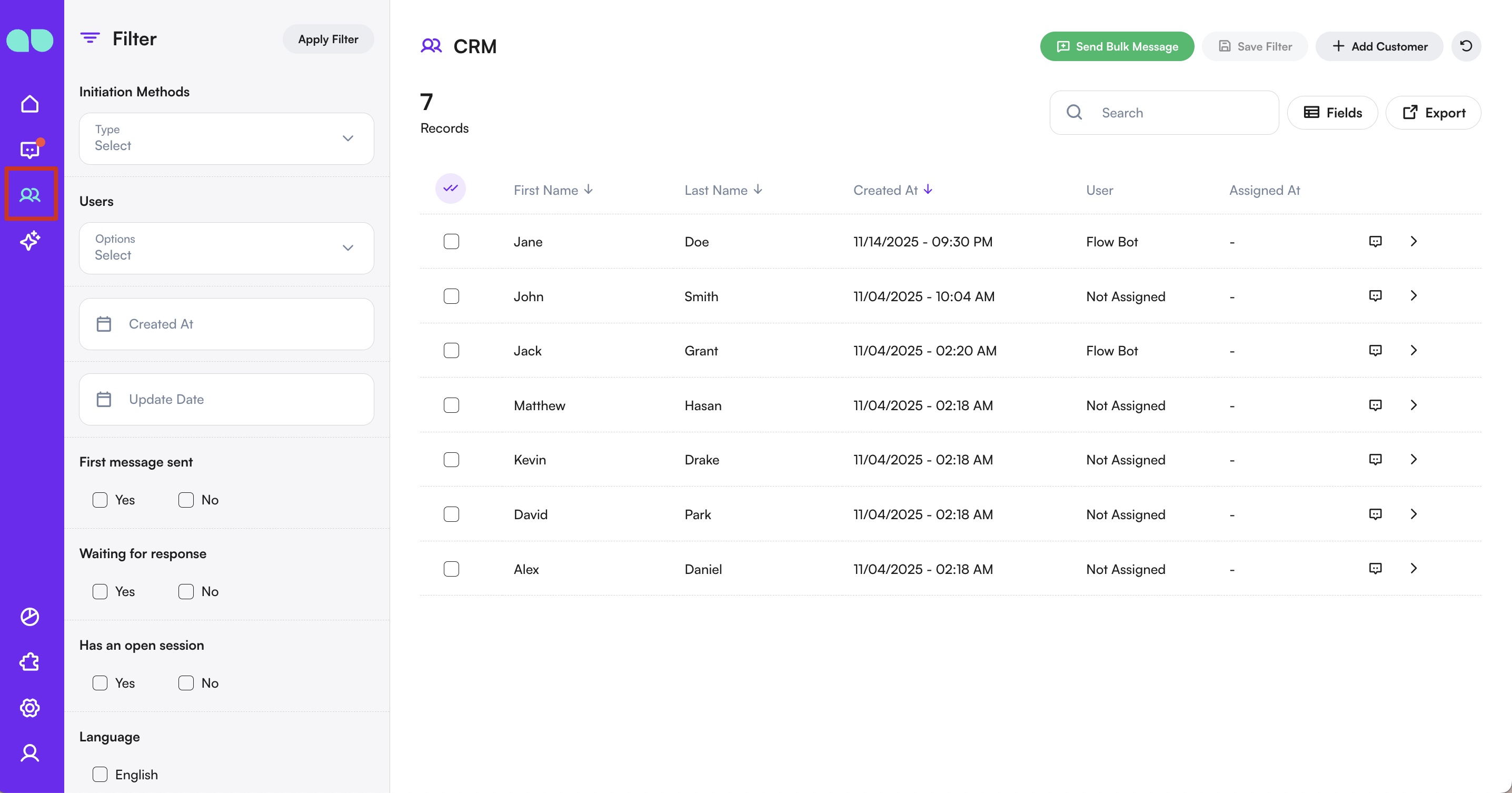Open the messages icon with notification dot
1512x793 pixels.
click(x=30, y=150)
